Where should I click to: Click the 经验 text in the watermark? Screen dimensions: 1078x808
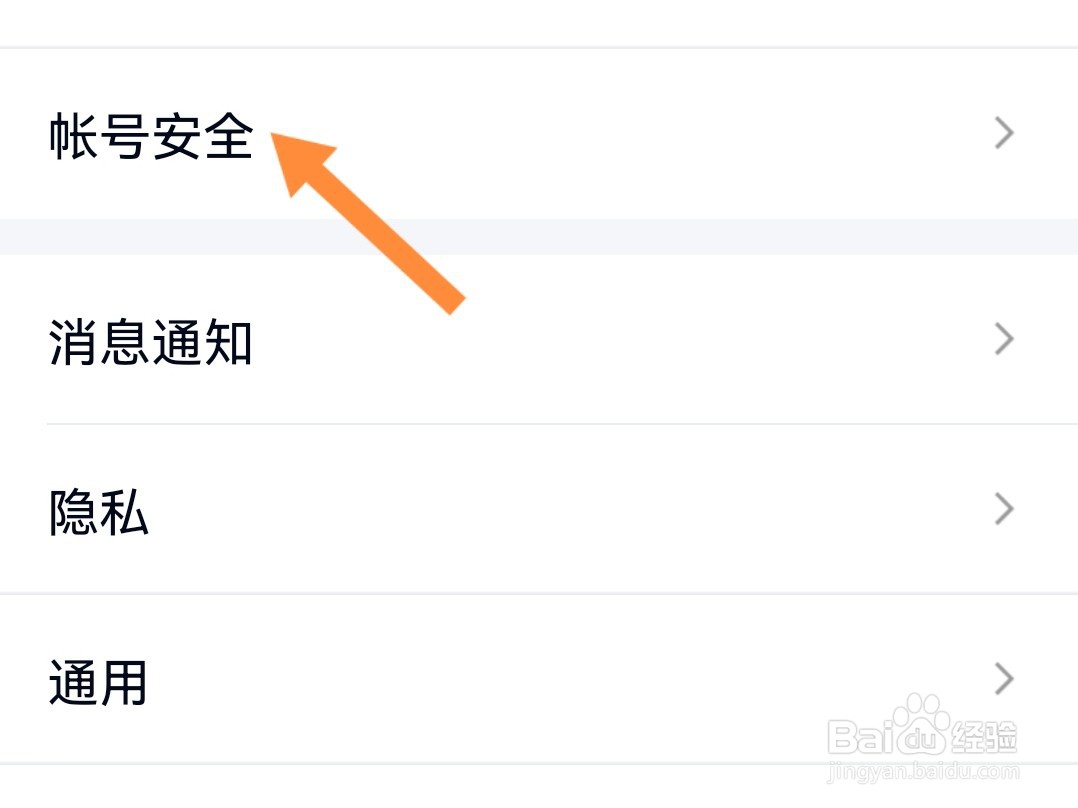click(x=985, y=738)
